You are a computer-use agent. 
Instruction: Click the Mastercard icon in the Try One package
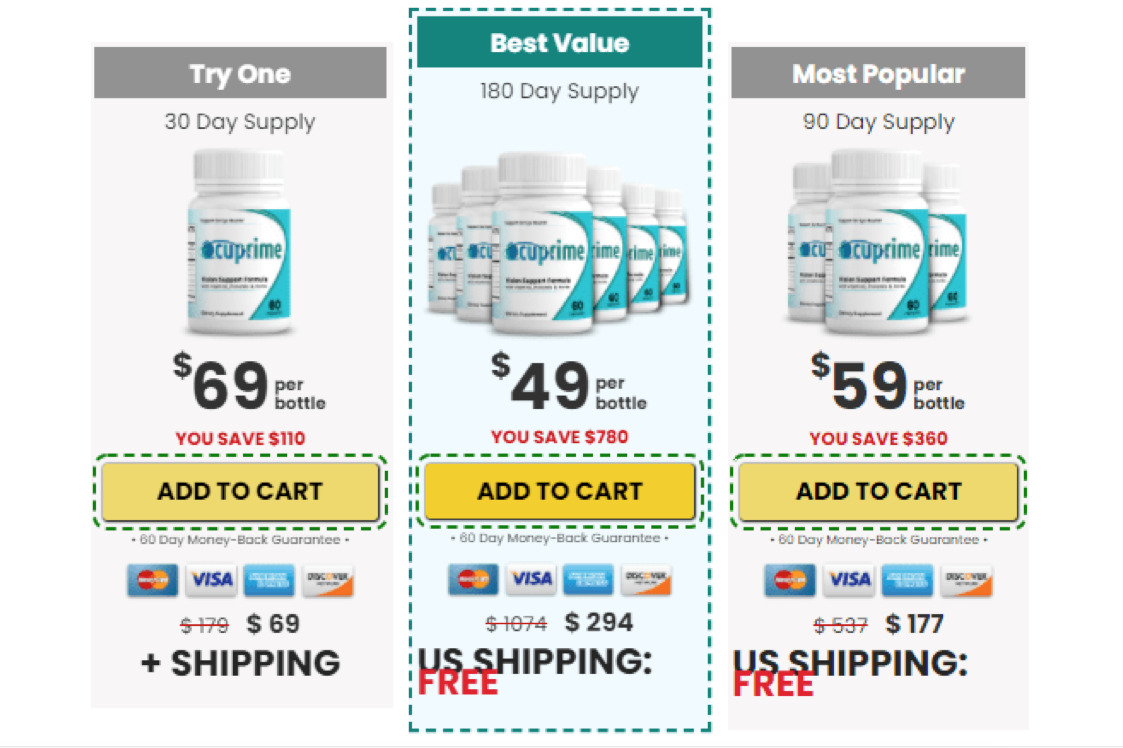click(x=153, y=580)
